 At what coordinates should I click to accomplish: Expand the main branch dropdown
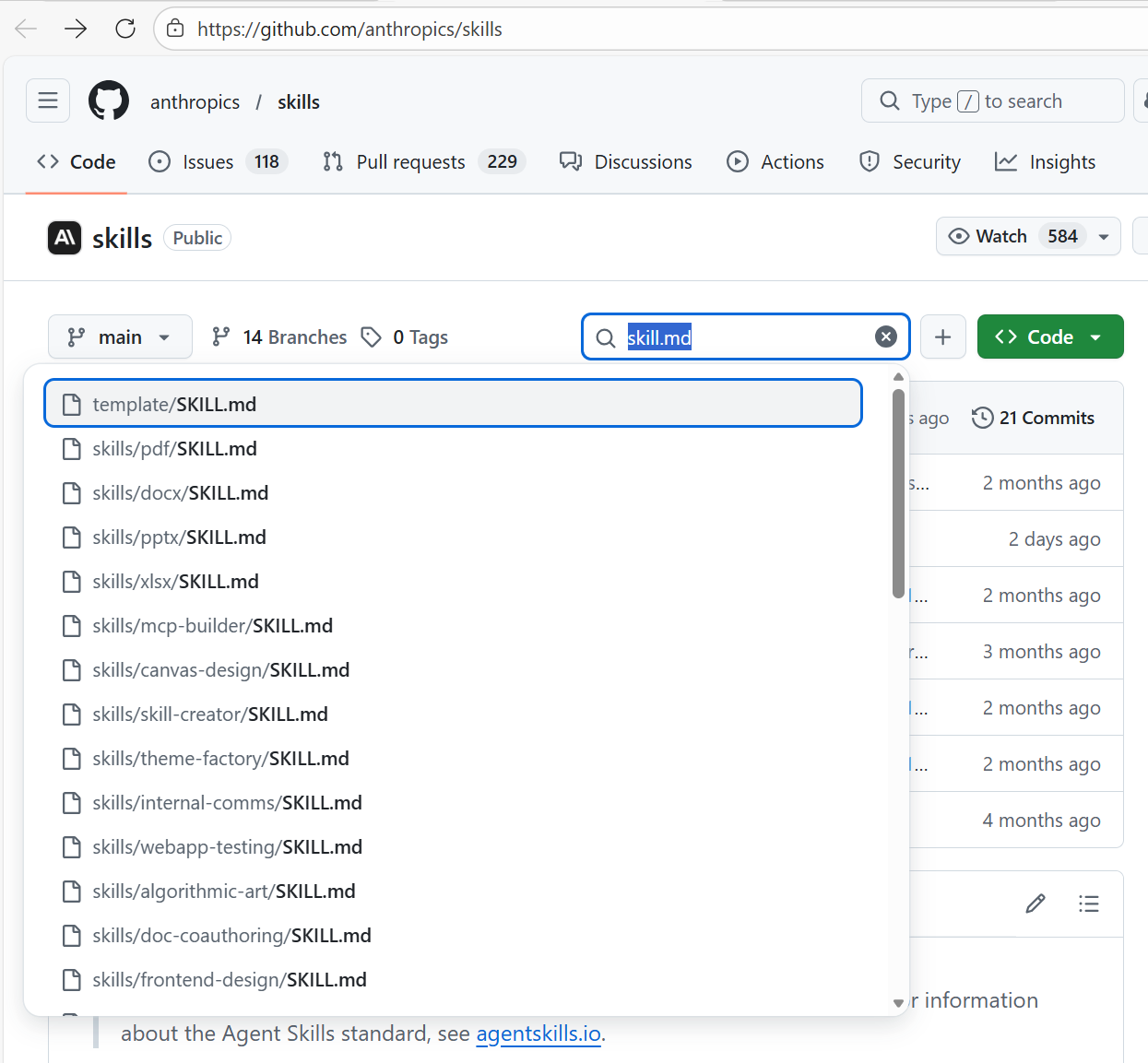click(120, 337)
